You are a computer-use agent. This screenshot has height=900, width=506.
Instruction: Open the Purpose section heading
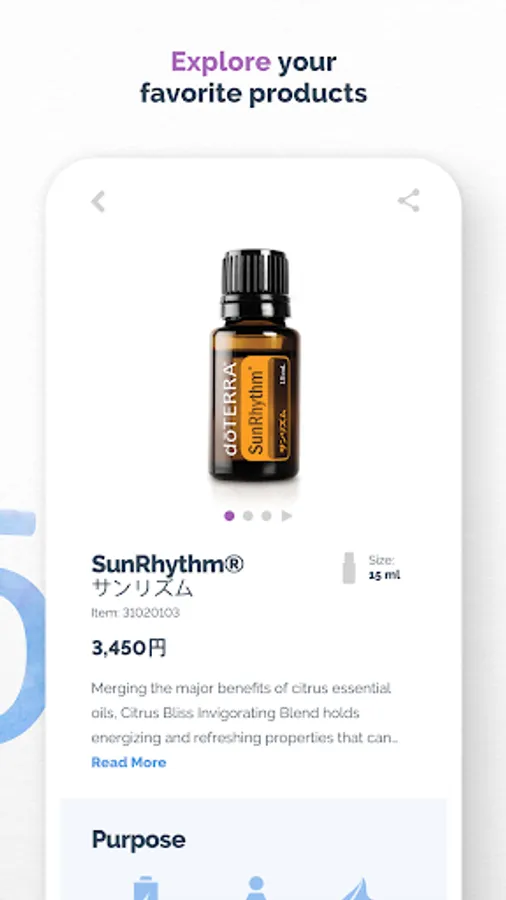click(x=138, y=840)
